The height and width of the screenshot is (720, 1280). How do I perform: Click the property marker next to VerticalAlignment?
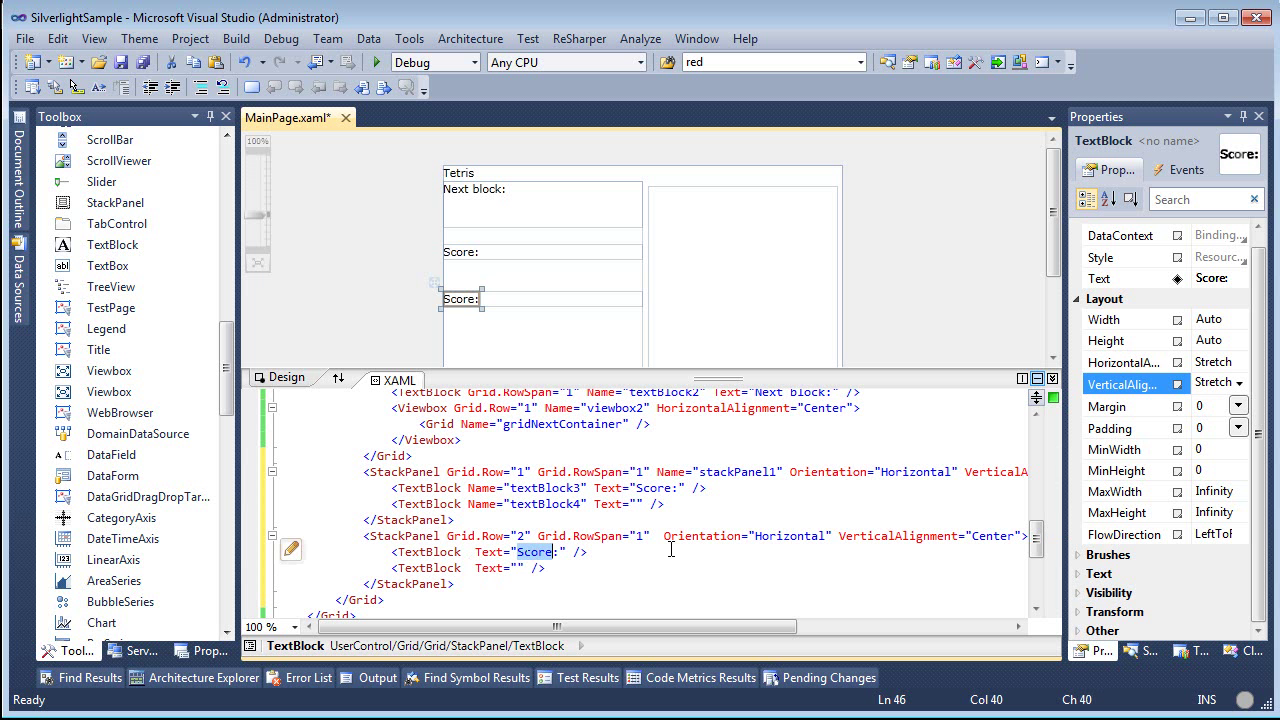[x=1177, y=384]
